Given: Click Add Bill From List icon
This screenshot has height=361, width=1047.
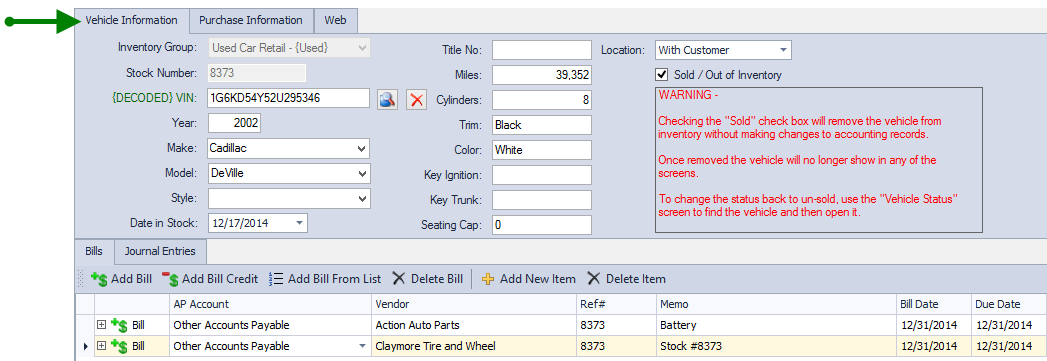Looking at the screenshot, I should pyautogui.click(x=276, y=279).
